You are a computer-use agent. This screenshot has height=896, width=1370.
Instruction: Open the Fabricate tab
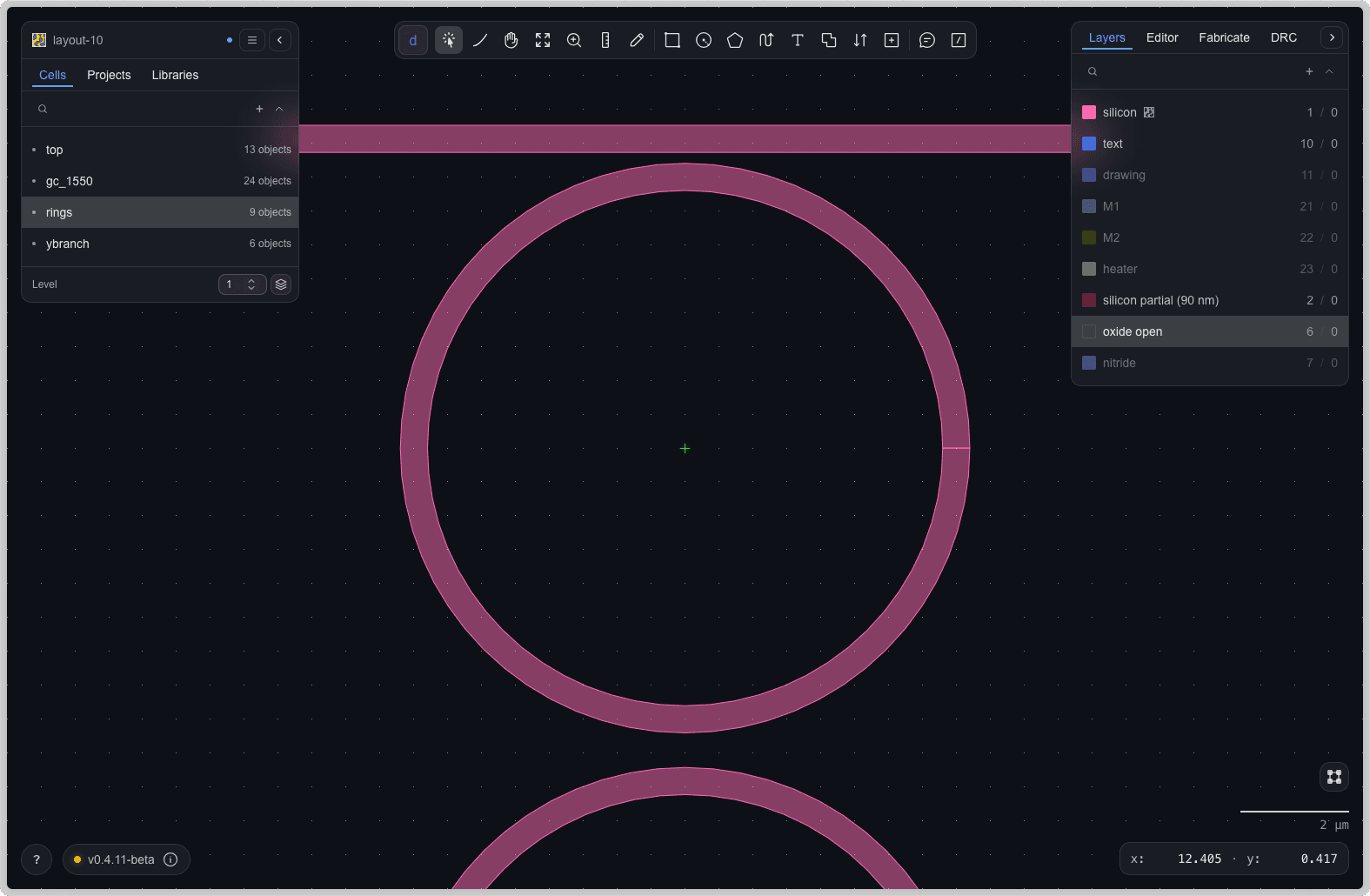click(x=1224, y=37)
